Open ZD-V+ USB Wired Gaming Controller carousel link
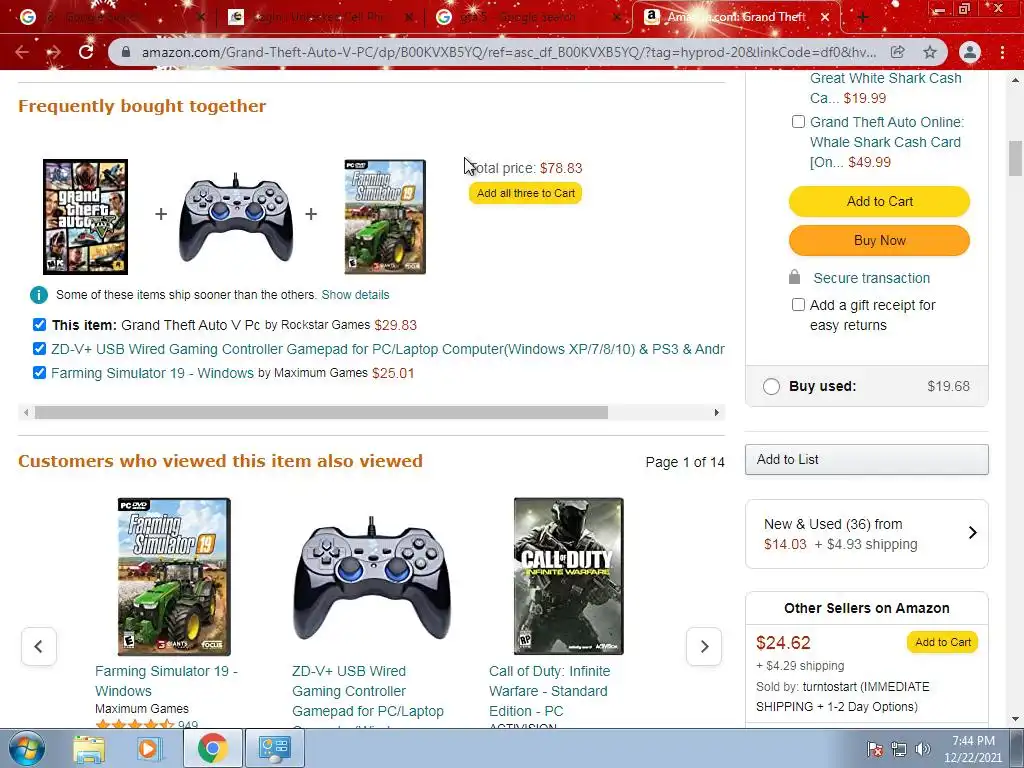Screen dimensions: 1024x768 [368, 691]
